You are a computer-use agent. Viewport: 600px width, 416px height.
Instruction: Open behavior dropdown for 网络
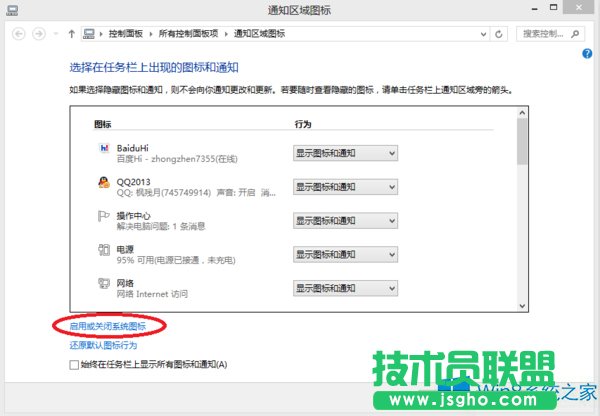click(x=345, y=288)
